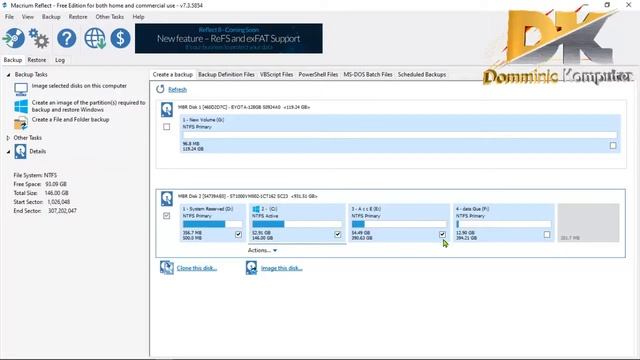Open settings via the gears toolbar icon
This screenshot has height=360, width=640.
click(x=39, y=38)
